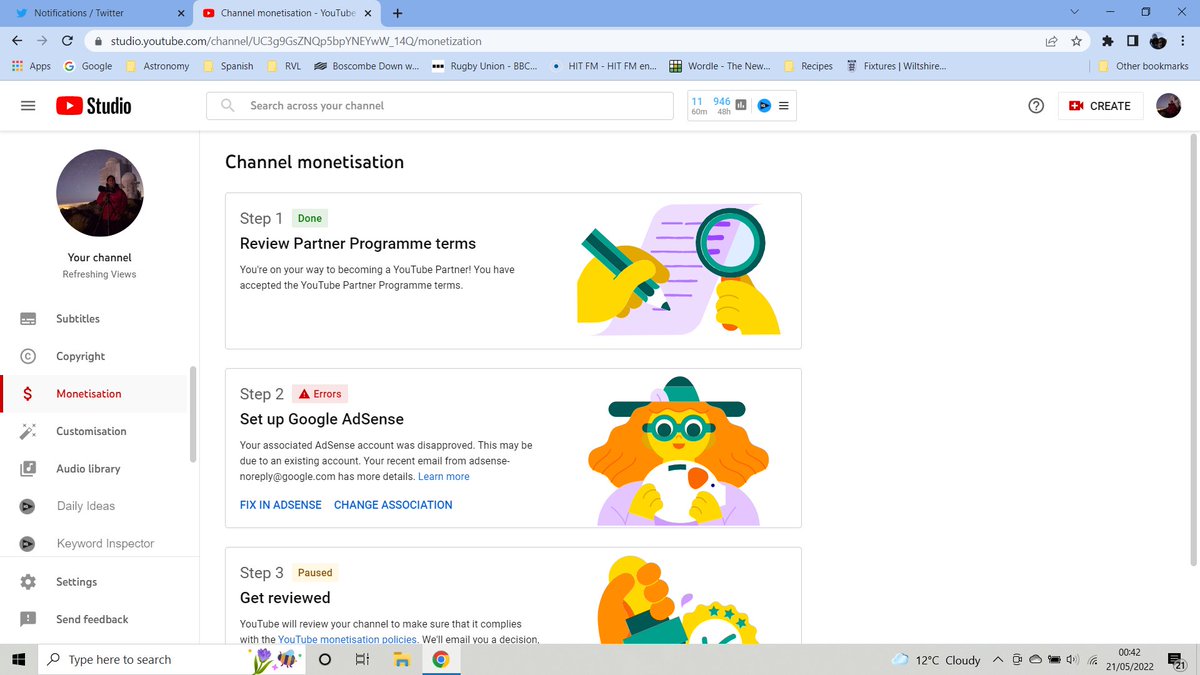This screenshot has width=1200, height=675.
Task: Click the Copyright sidebar icon
Action: (x=28, y=356)
